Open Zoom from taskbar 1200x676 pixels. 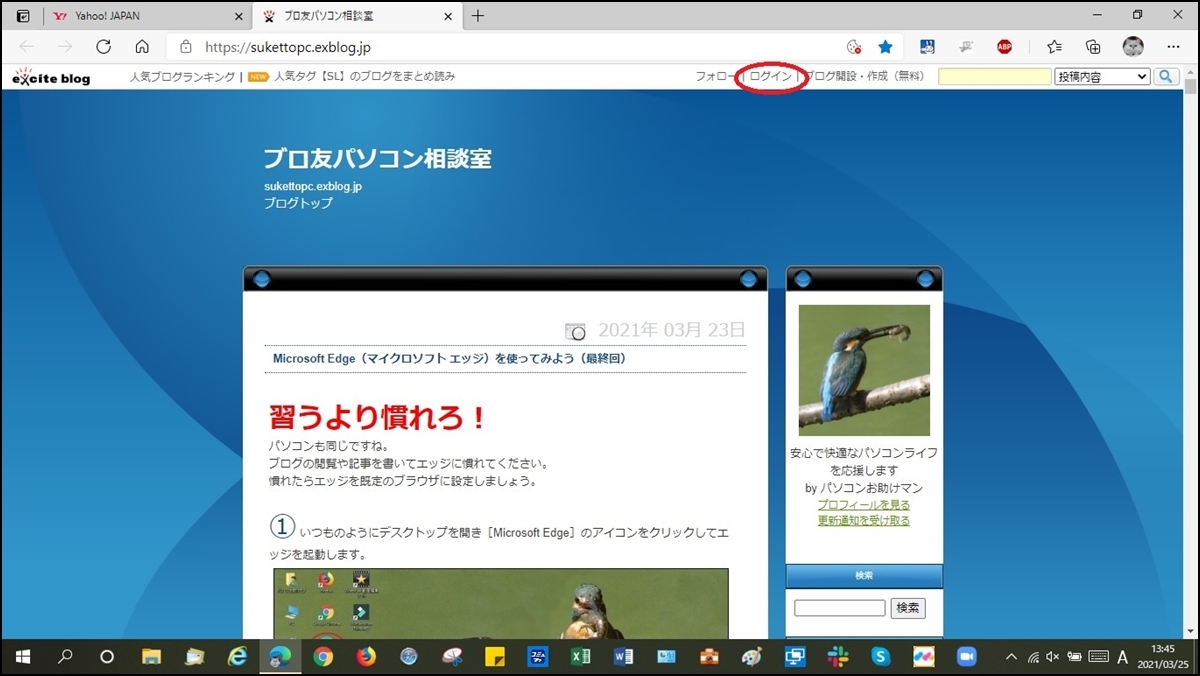(966, 656)
